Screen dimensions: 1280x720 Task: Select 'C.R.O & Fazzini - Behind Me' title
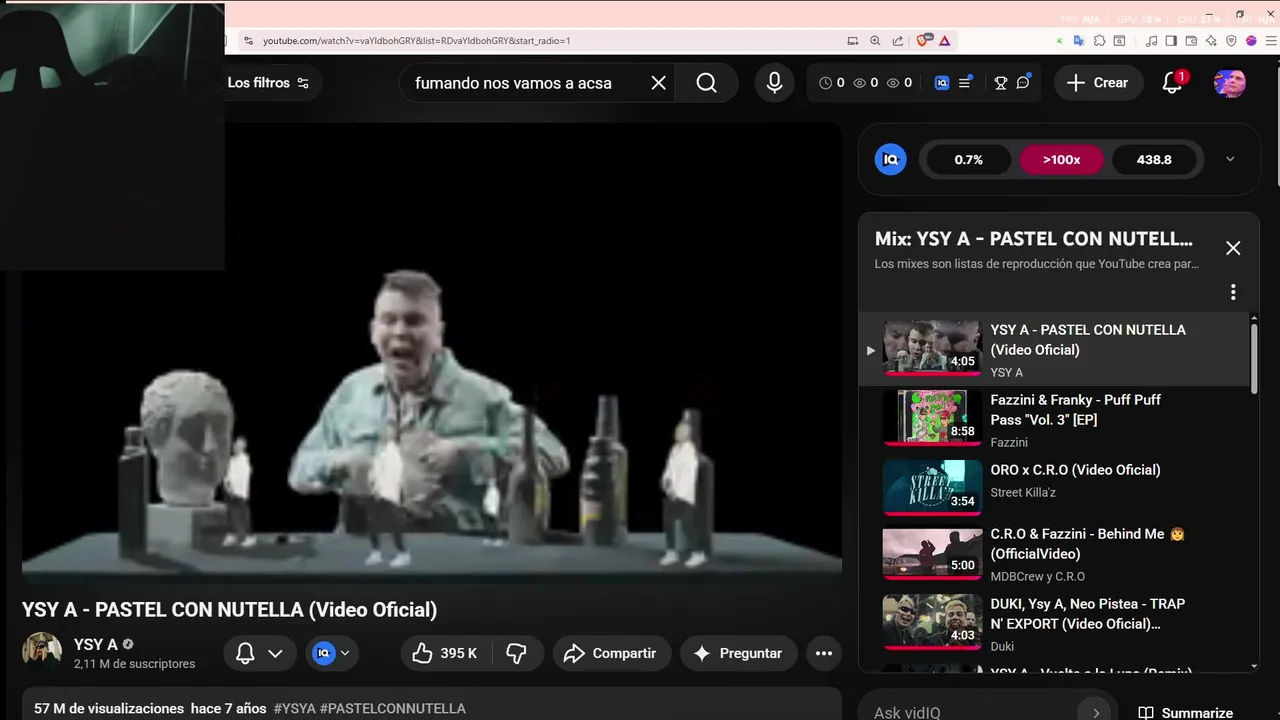pyautogui.click(x=1087, y=544)
